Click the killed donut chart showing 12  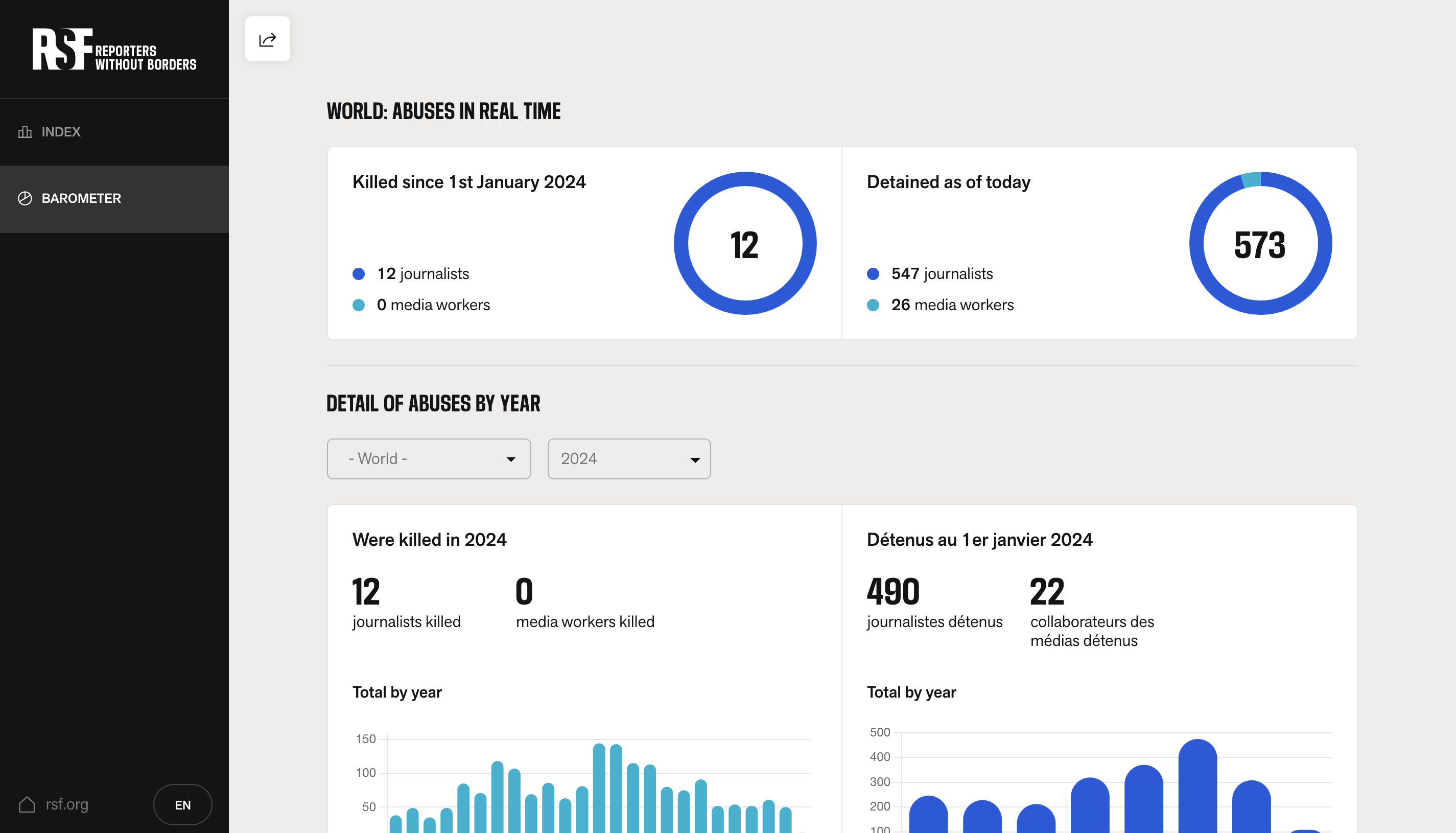[x=744, y=244]
